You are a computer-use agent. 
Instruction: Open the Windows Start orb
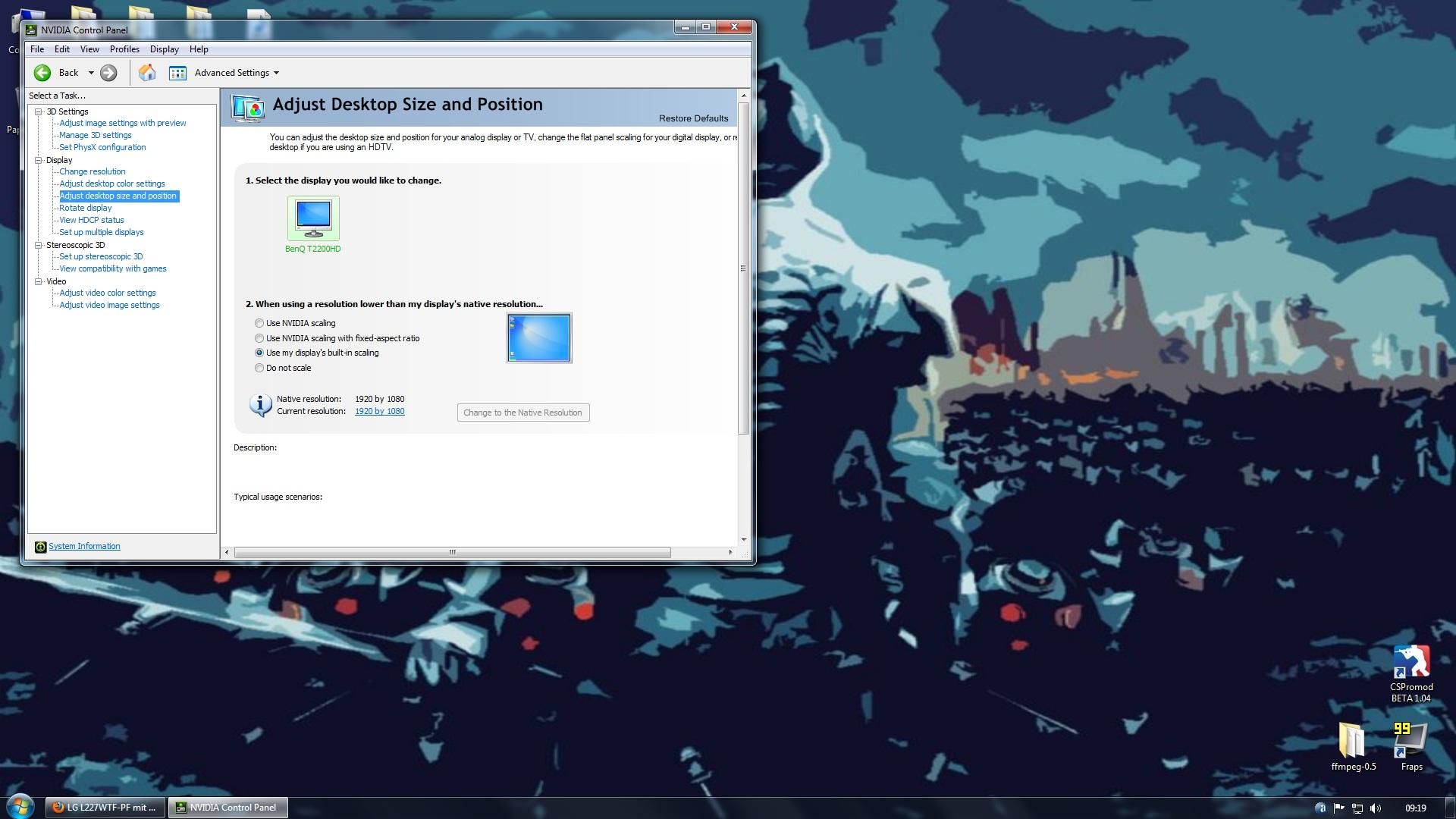click(x=20, y=807)
